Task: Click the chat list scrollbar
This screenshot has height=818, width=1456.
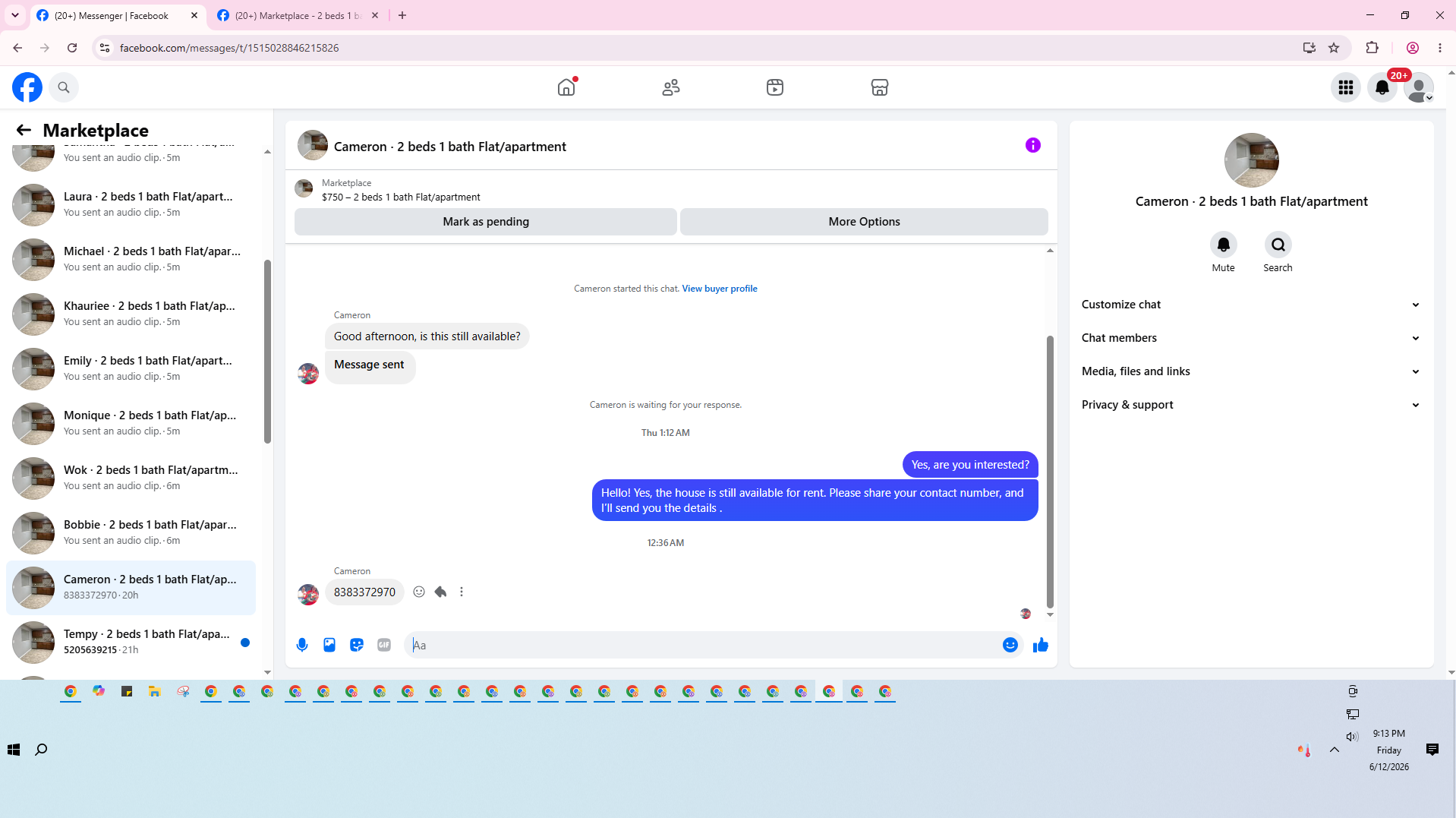Action: pos(267,351)
